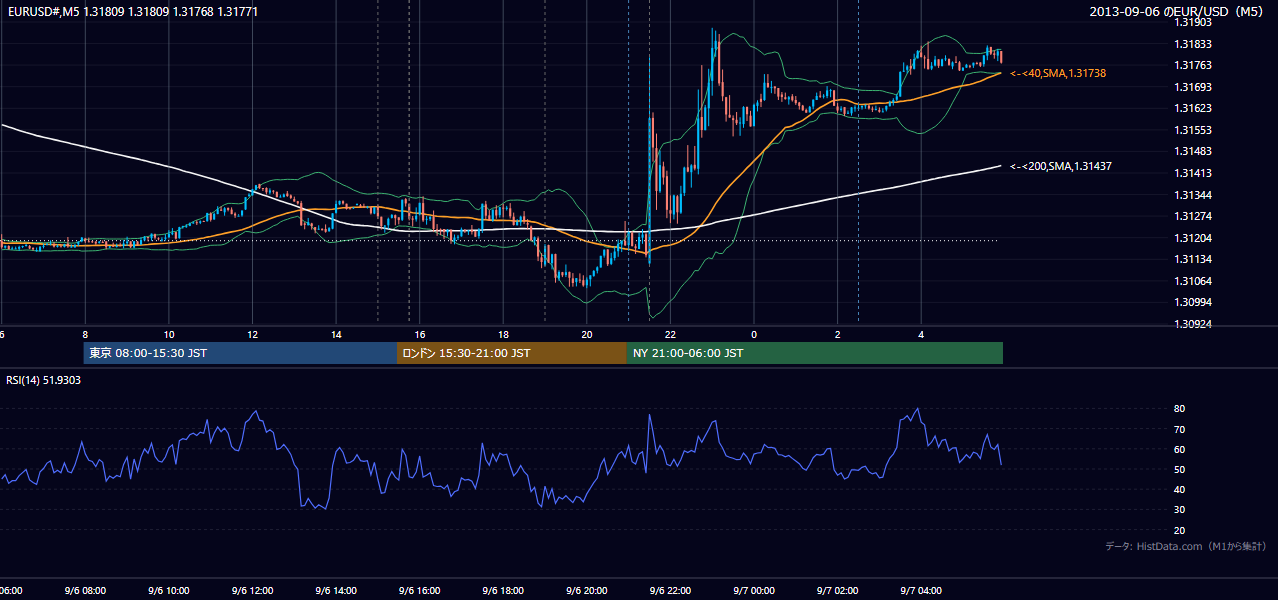The height and width of the screenshot is (600, 1278).
Task: Click hour tick 8 under the price chart
Action: pos(85,335)
